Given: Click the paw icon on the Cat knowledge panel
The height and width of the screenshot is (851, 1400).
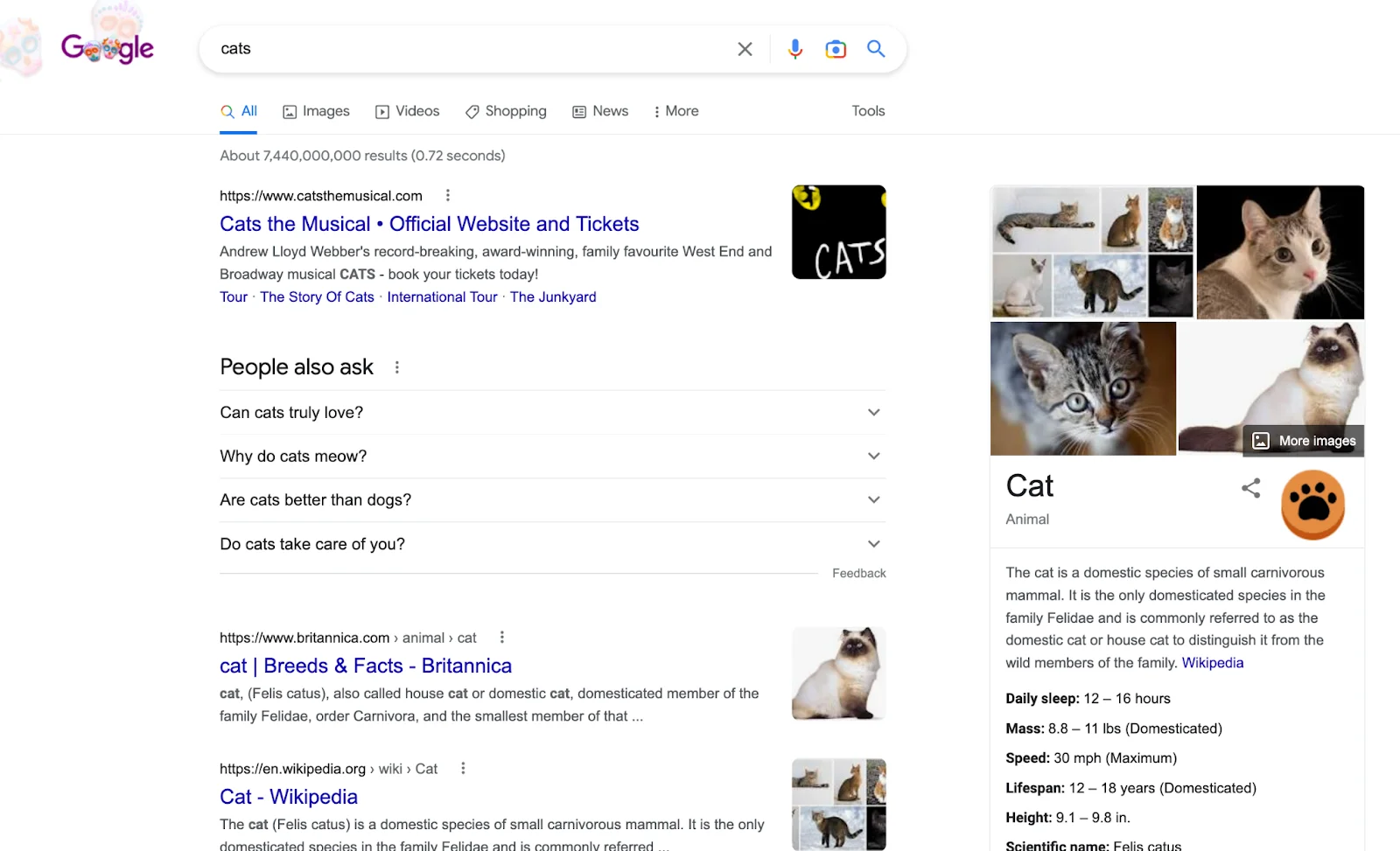Looking at the screenshot, I should click(1312, 504).
